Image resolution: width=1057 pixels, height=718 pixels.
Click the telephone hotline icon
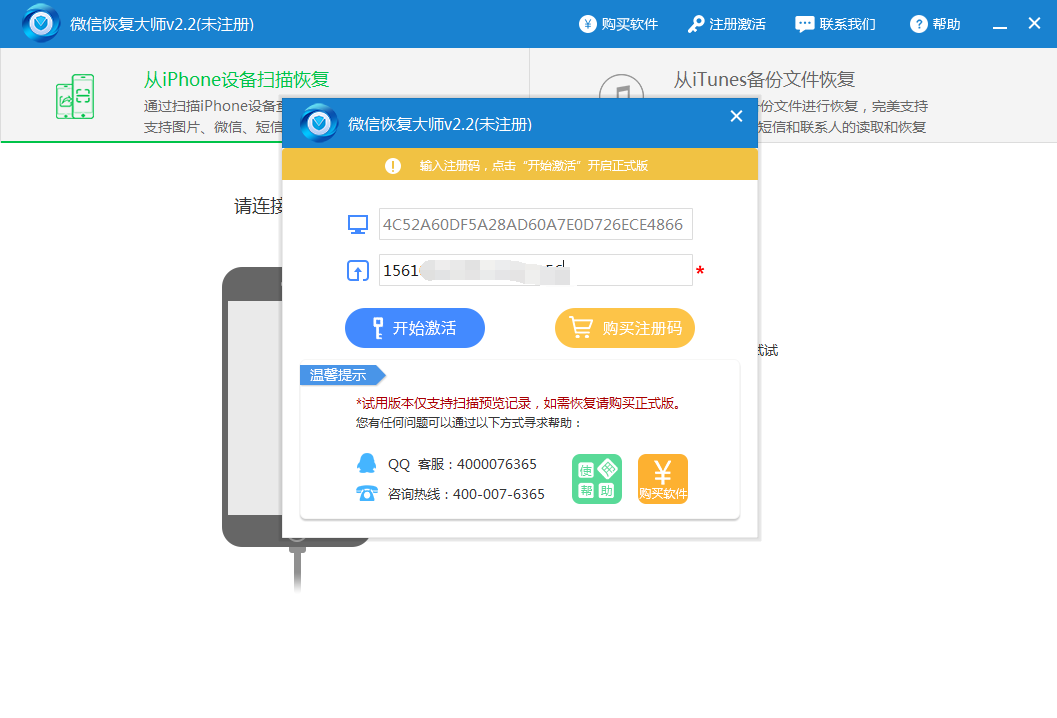367,493
